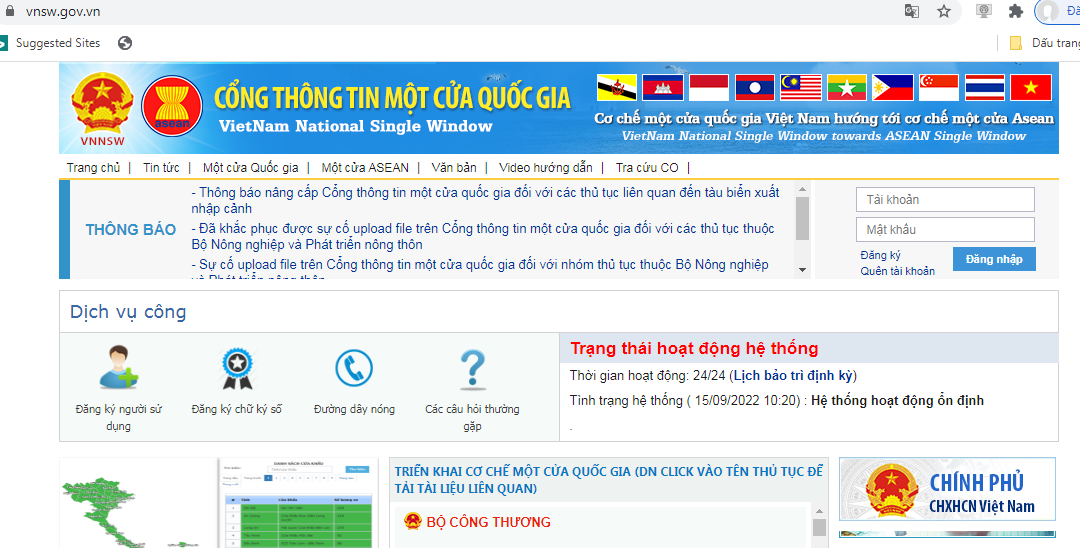
Task: Click the Tài khoản username field
Action: coord(945,200)
